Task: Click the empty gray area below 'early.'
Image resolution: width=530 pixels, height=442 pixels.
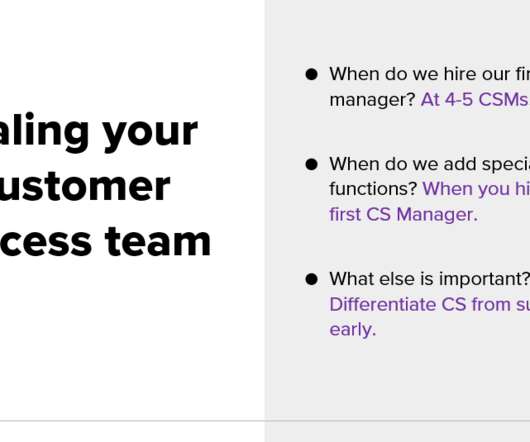Action: click(x=398, y=378)
